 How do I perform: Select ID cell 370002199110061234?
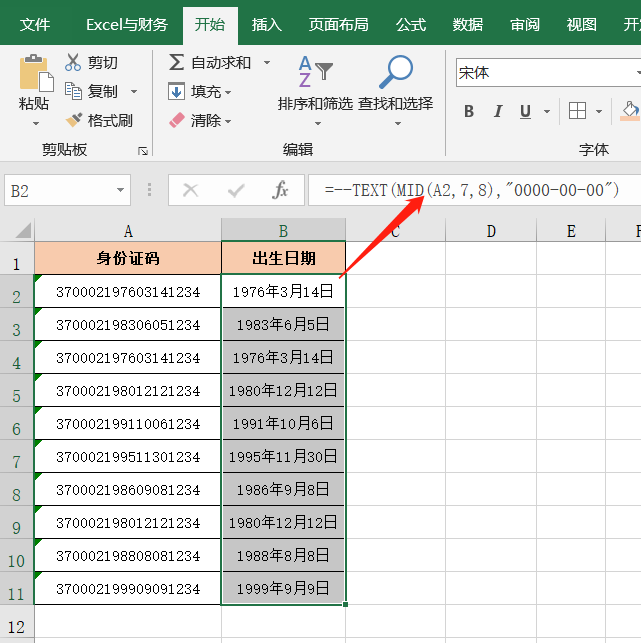click(128, 423)
